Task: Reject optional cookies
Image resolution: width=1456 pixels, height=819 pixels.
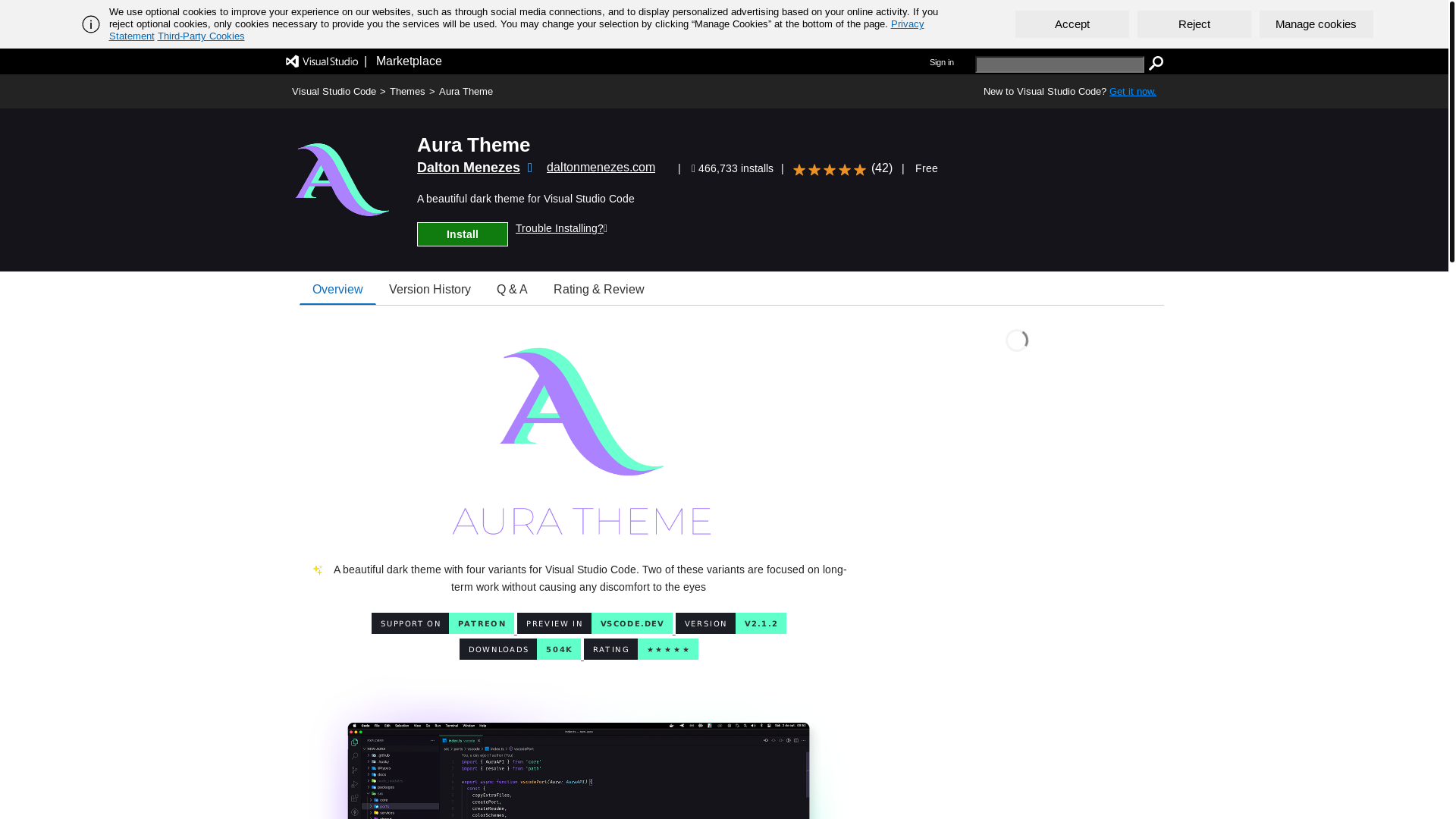Action: coord(1194,24)
